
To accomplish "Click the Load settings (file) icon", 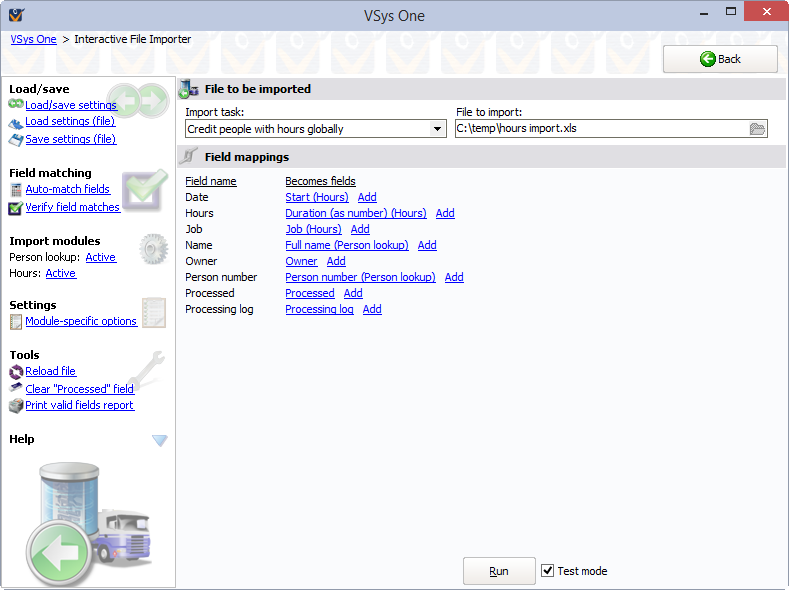I will click(x=16, y=122).
